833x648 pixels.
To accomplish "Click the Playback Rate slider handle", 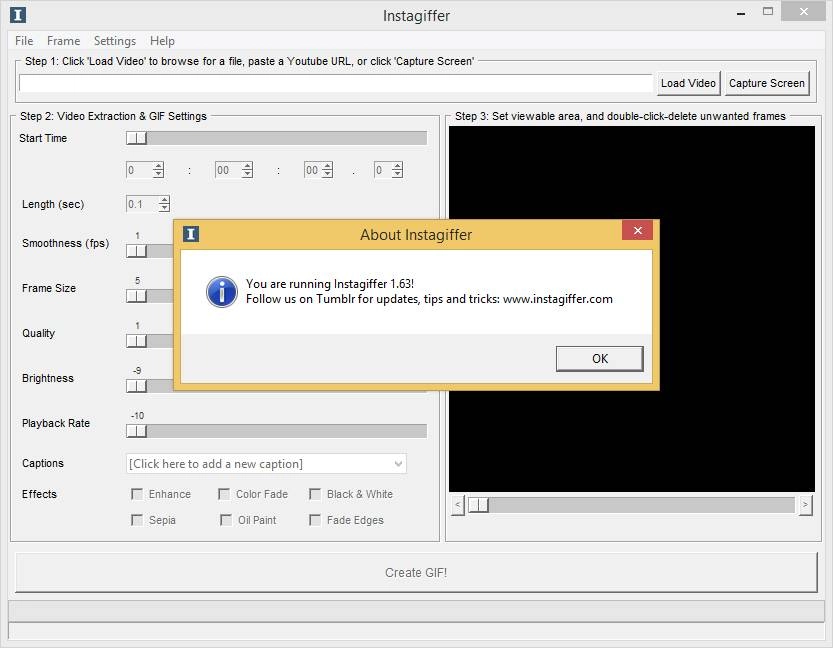I will pyautogui.click(x=137, y=431).
